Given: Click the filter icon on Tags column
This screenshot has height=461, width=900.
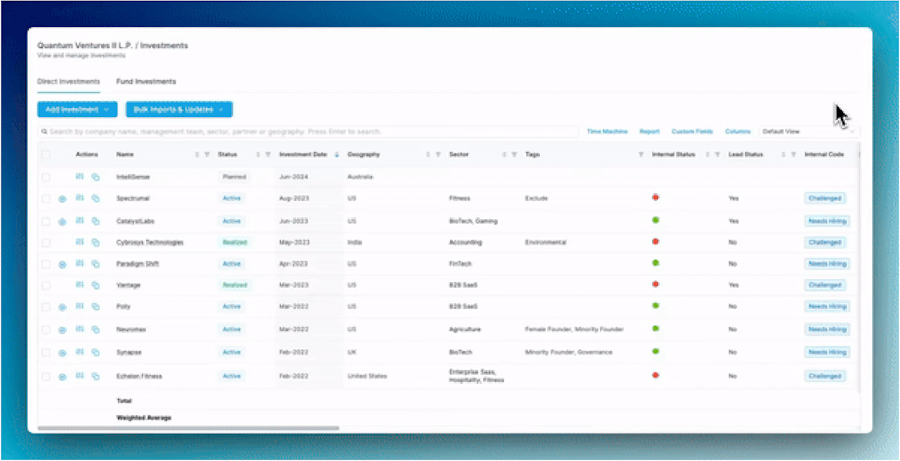Looking at the screenshot, I should [641, 155].
